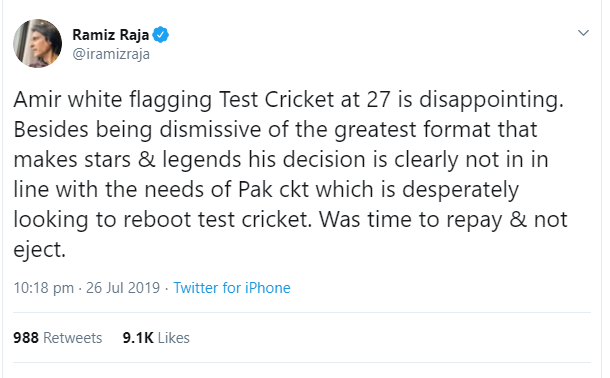Image resolution: width=610 pixels, height=378 pixels.
Task: Click the word 'disappointing.' in the tweet
Action: click(491, 100)
